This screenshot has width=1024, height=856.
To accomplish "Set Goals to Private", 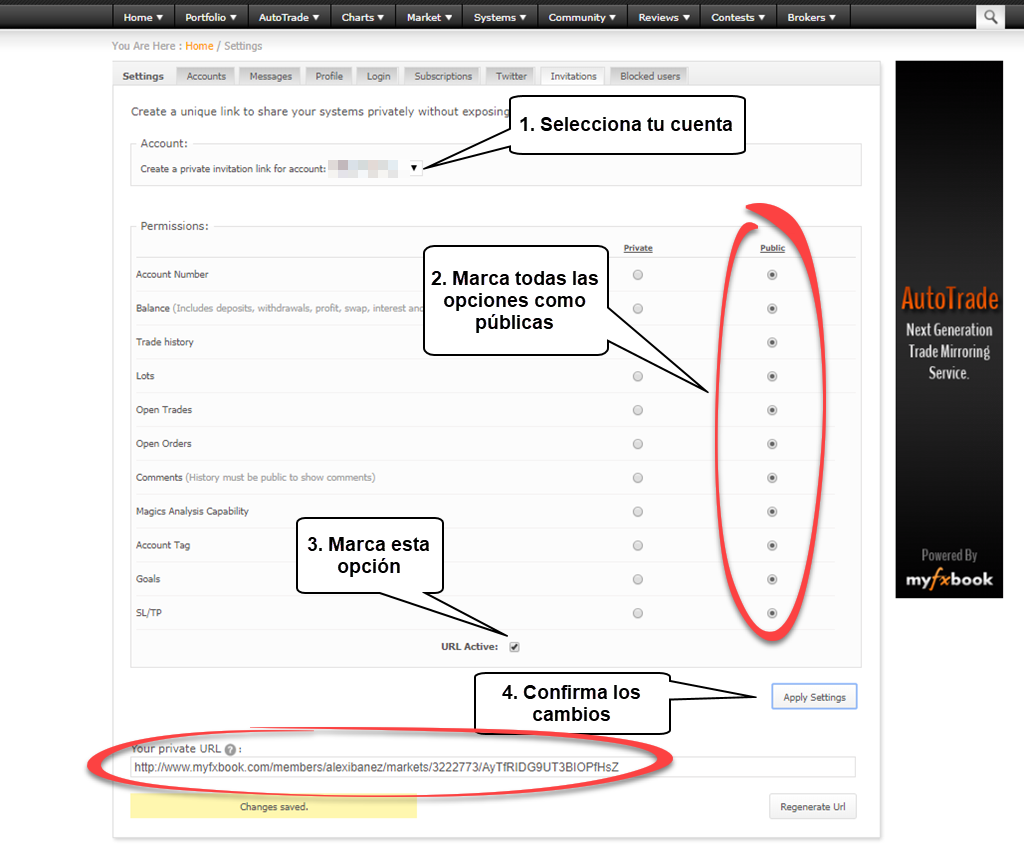I will 637,580.
